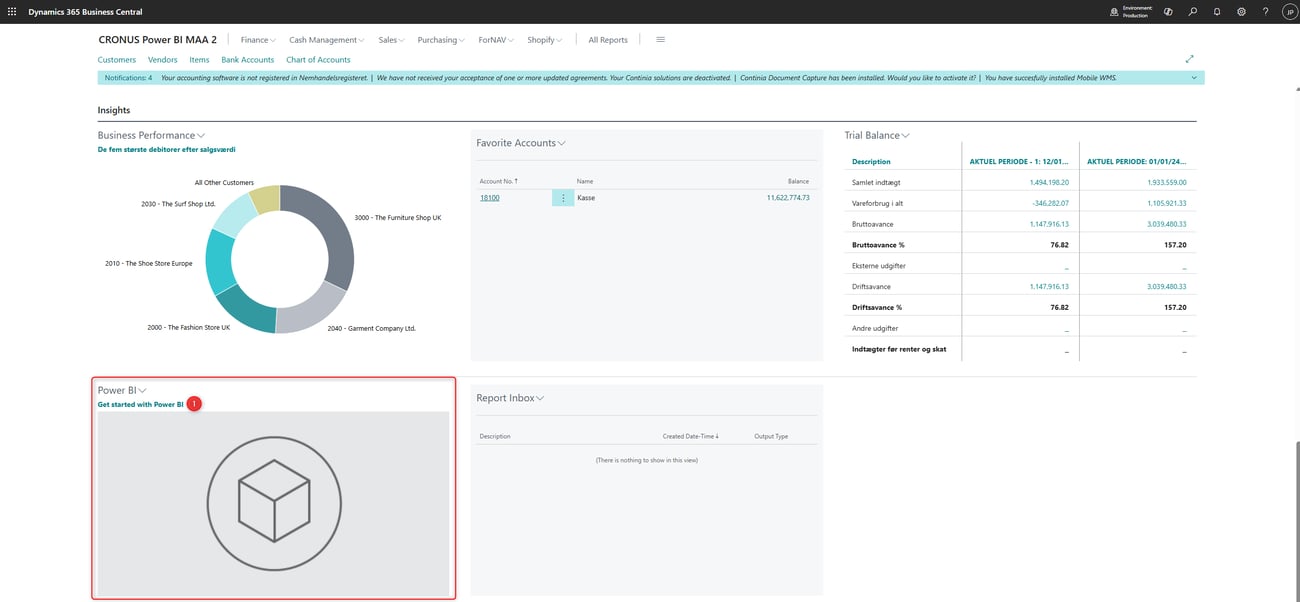Image resolution: width=1300 pixels, height=602 pixels.
Task: Click the Mobile WMS installed notification message
Action: click(1050, 77)
